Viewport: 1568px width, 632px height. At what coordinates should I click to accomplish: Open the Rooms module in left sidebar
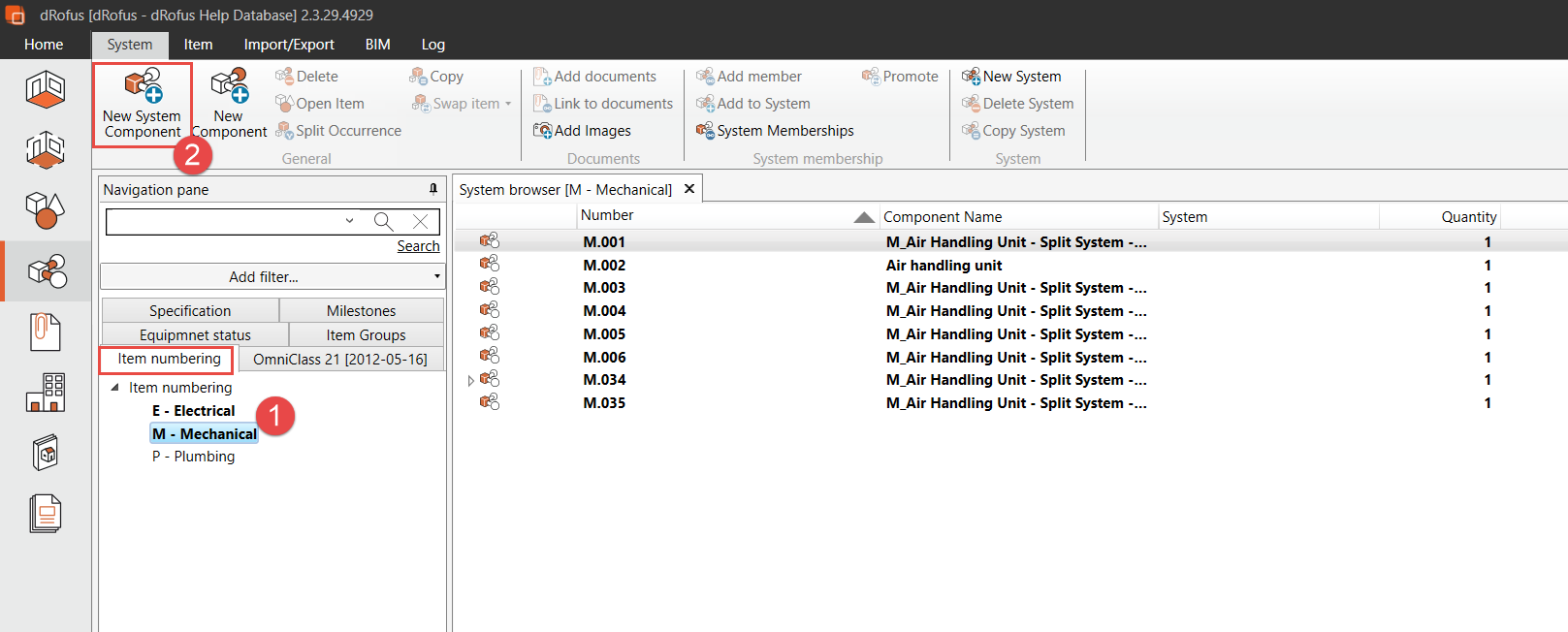coord(45,89)
